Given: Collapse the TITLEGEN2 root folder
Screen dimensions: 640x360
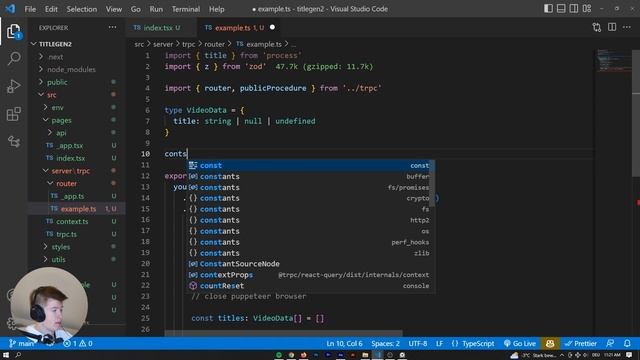Looking at the screenshot, I should pyautogui.click(x=55, y=44).
